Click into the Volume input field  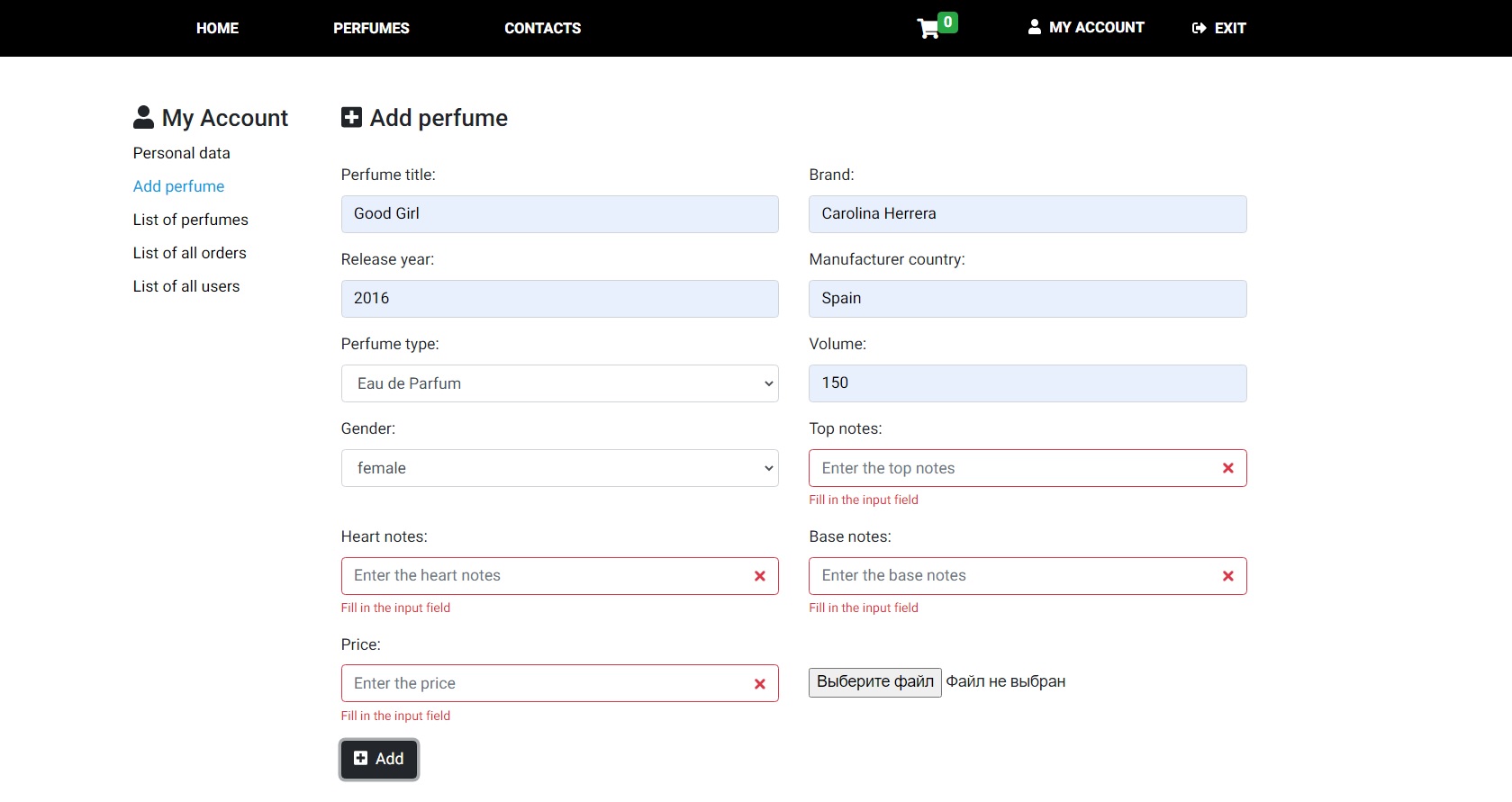(1028, 383)
